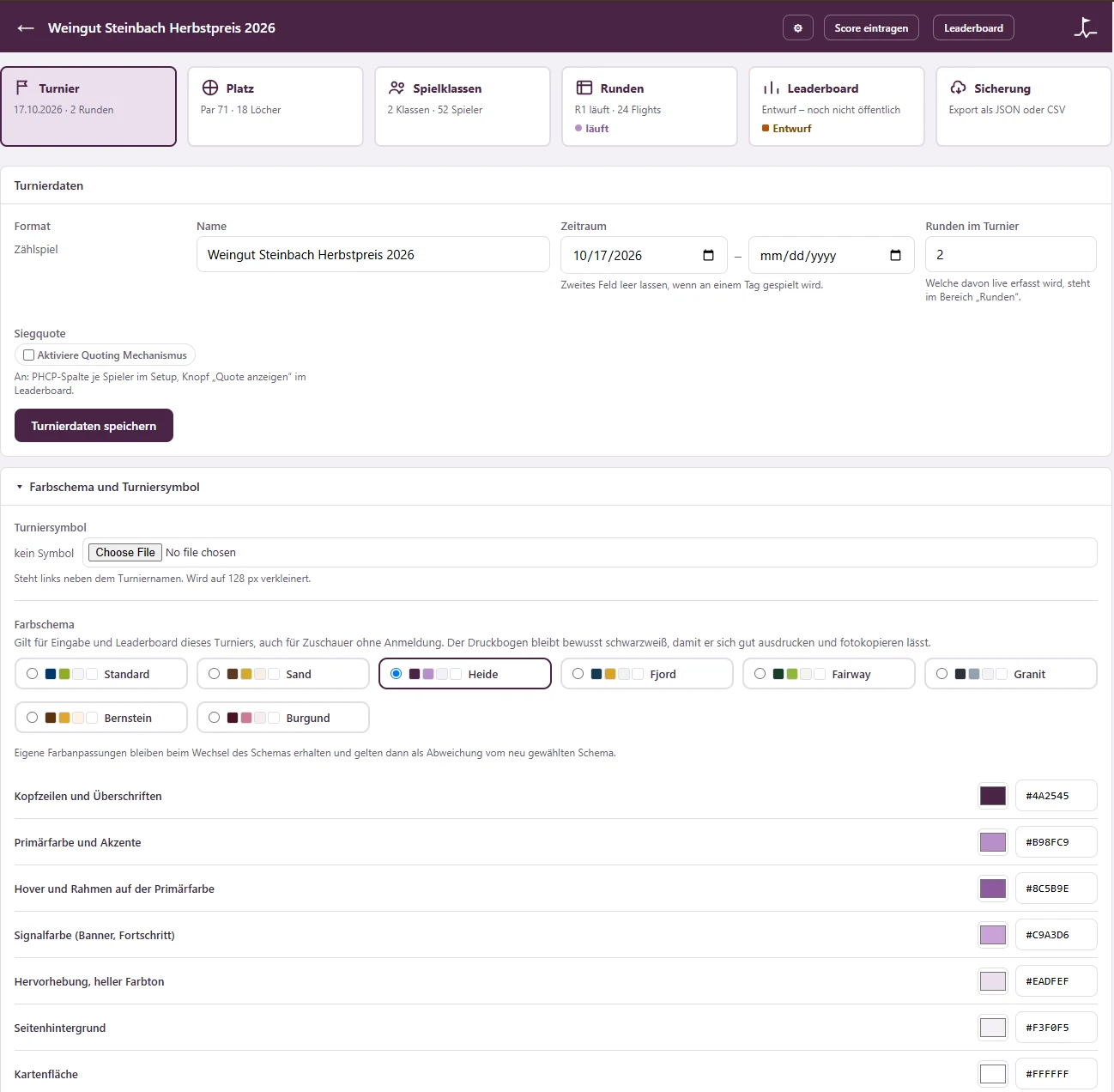This screenshot has width=1114, height=1092.
Task: Open the start date calendar picker
Action: tap(708, 255)
